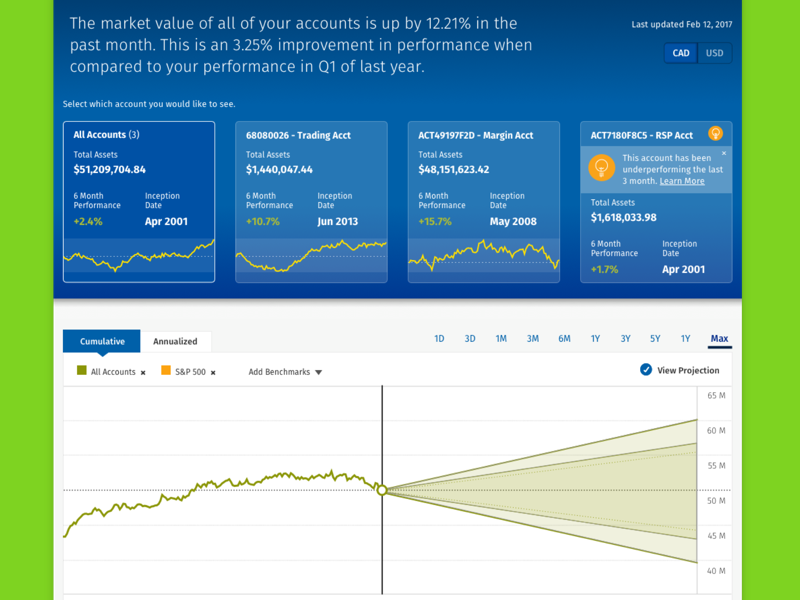The image size is (800, 600).
Task: Select the All Accounts (3) card
Action: tap(139, 202)
